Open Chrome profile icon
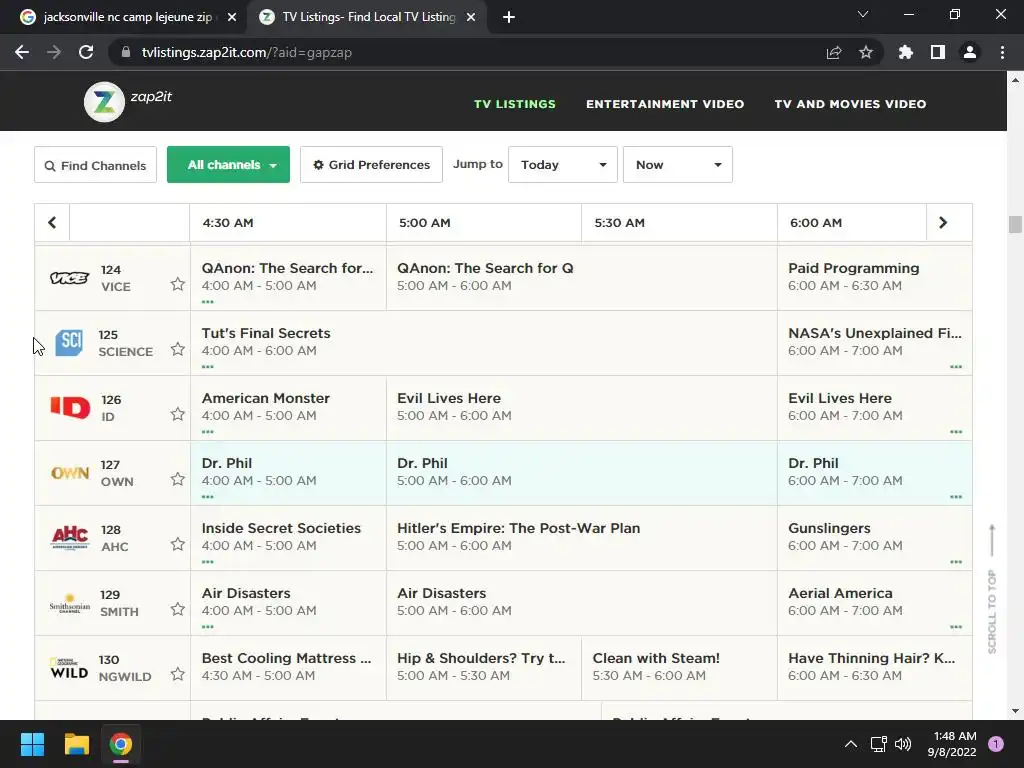 pos(970,52)
